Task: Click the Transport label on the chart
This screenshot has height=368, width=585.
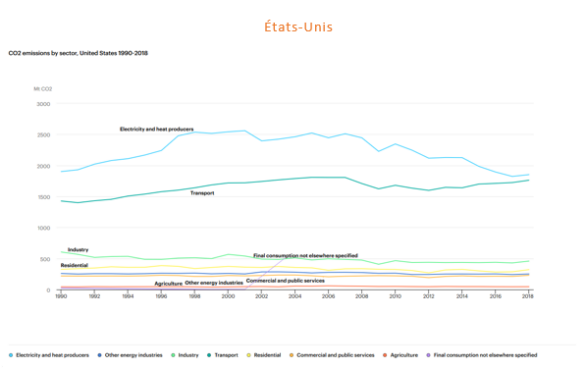Action: 202,193
